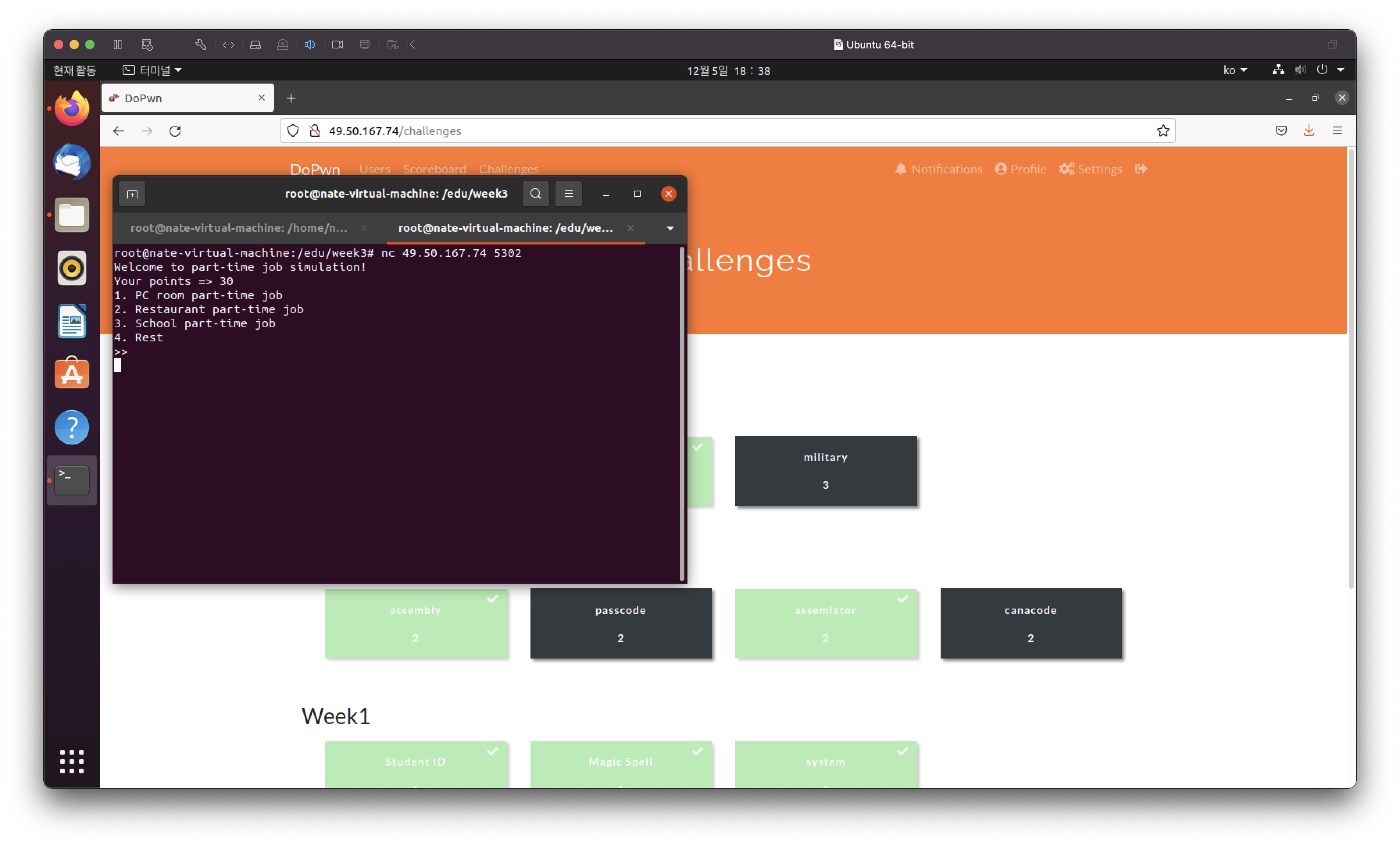Open the Firefox downloads panel
The width and height of the screenshot is (1400, 846).
point(1309,131)
